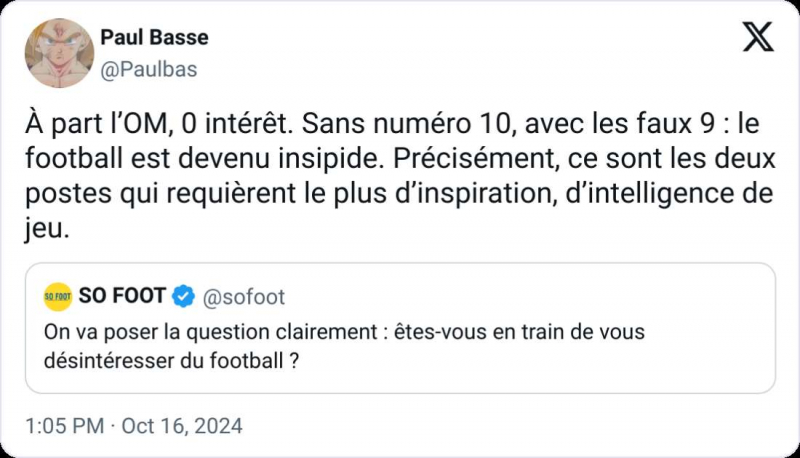
Task: Click the X logo
Action: click(758, 38)
